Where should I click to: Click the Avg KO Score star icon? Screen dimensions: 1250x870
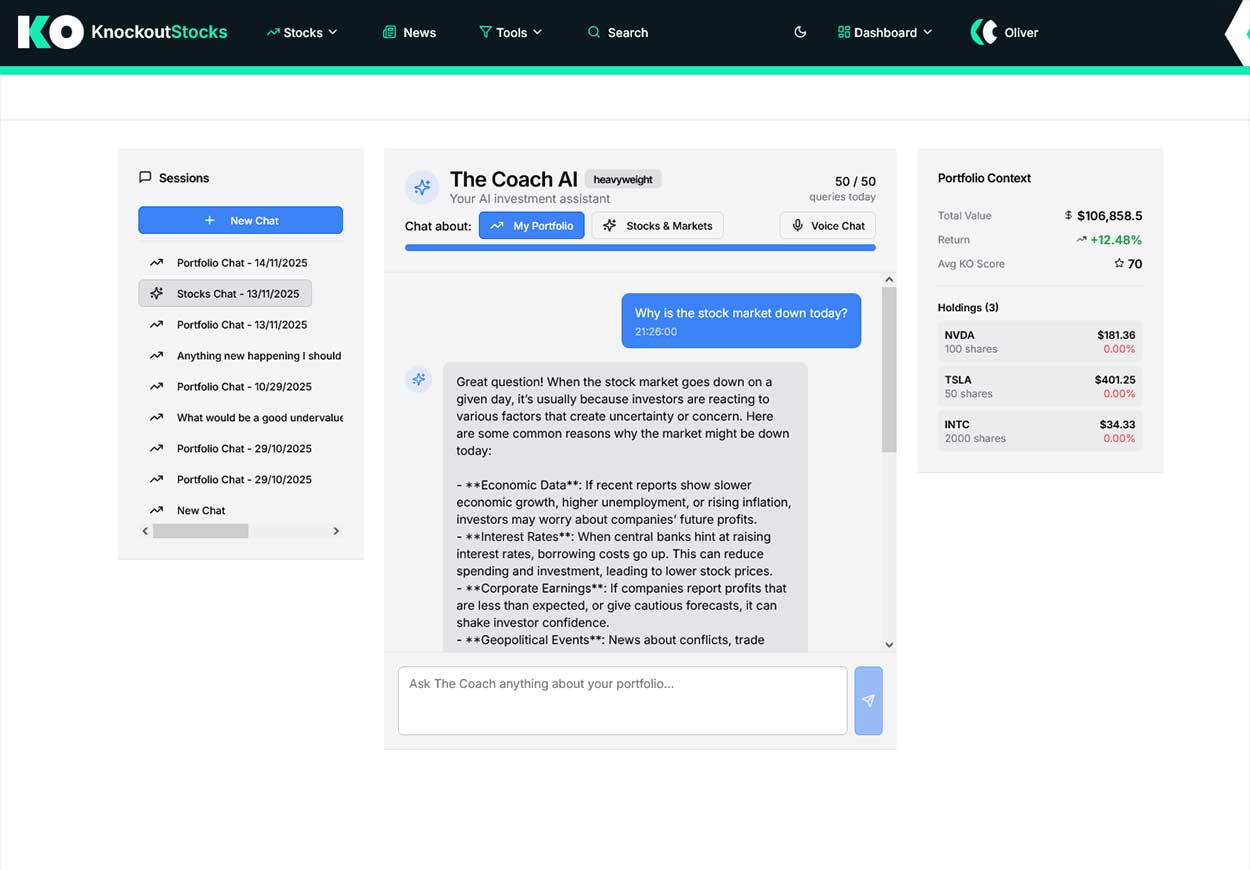1119,264
